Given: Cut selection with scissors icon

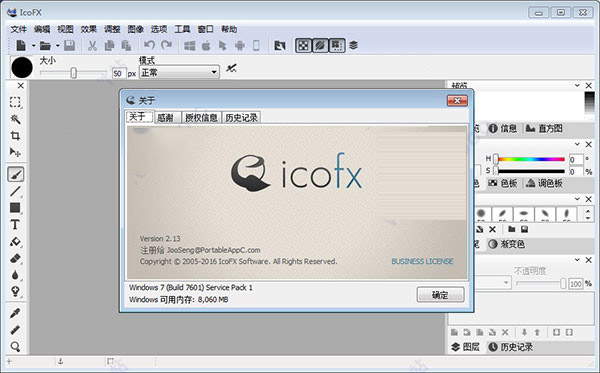Looking at the screenshot, I should (92, 46).
